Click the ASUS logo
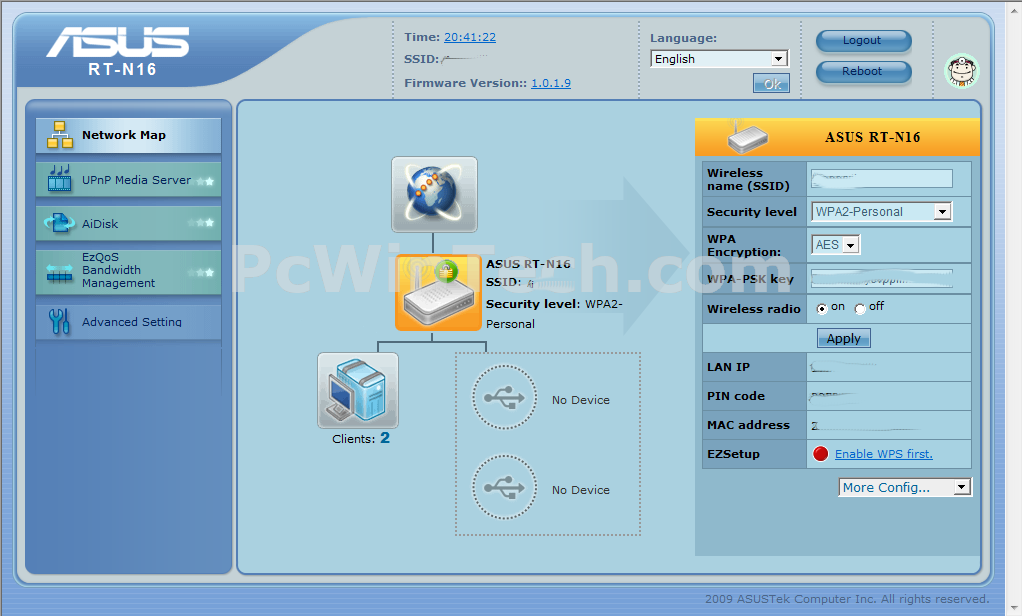 [x=118, y=43]
